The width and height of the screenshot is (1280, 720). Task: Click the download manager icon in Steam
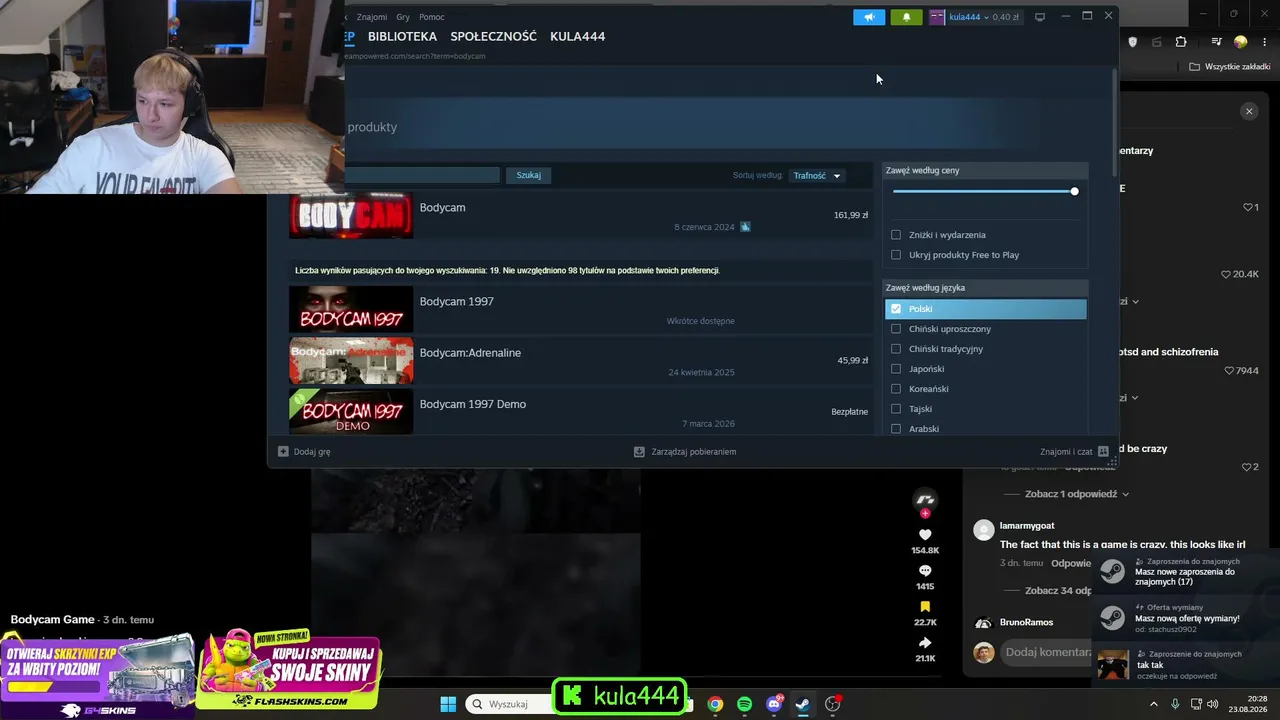pos(639,452)
